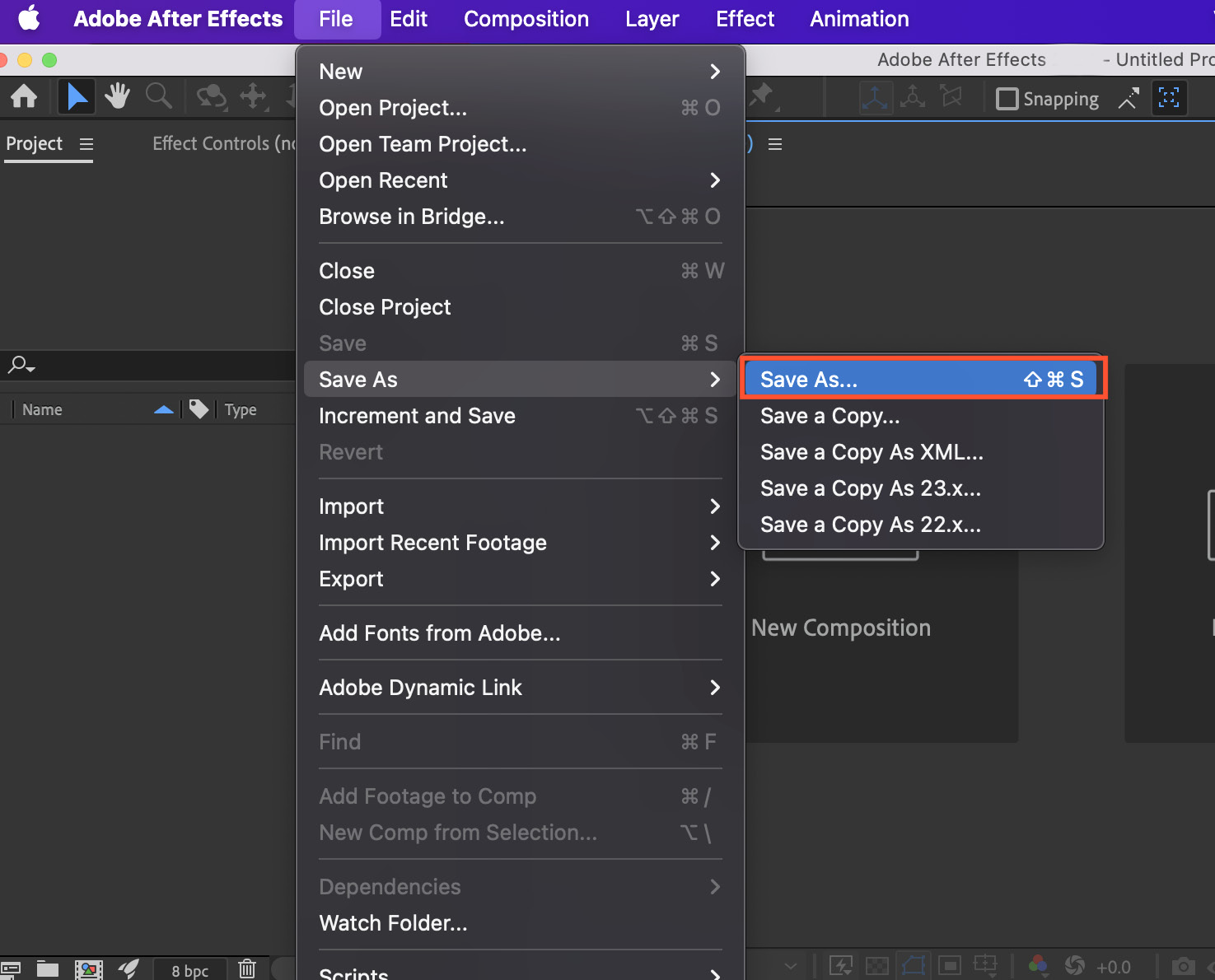Open the Edit menu in the menu bar
This screenshot has width=1215, height=980.
click(409, 19)
